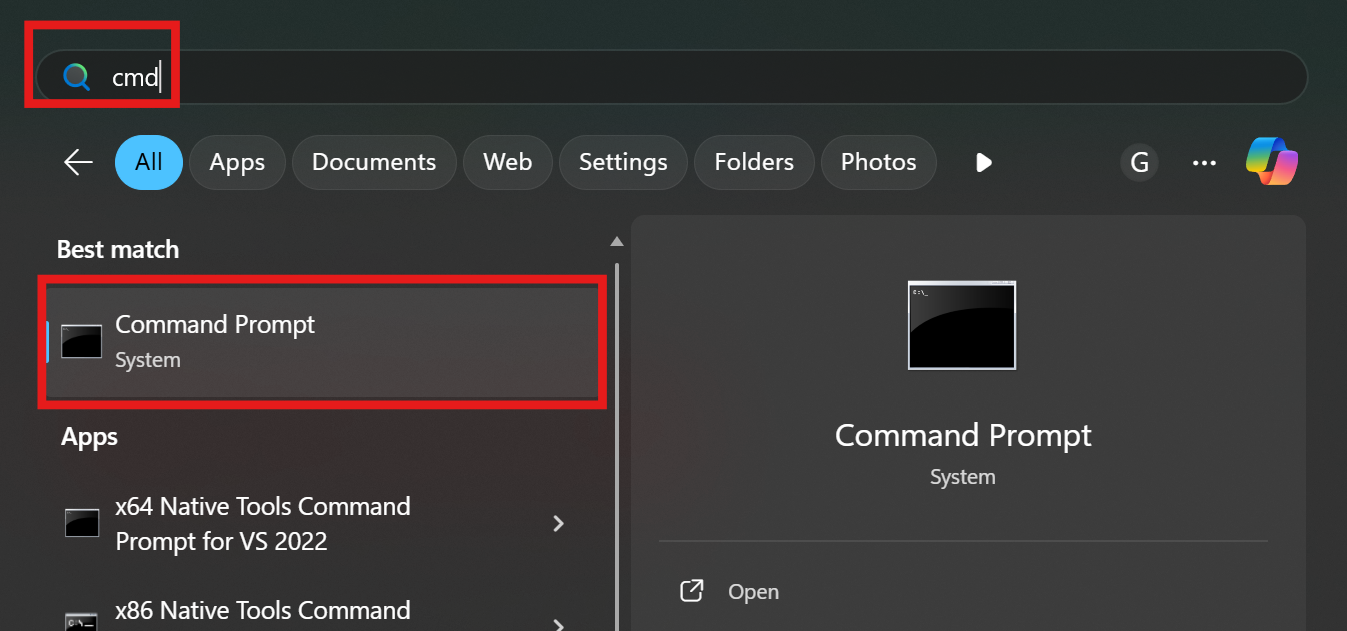Screen dimensions: 1347x631
Task: Select the All filter tab
Action: [149, 162]
